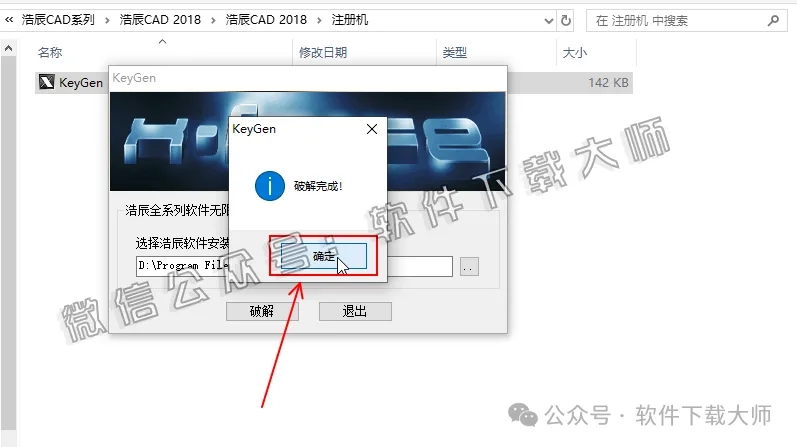Image resolution: width=797 pixels, height=447 pixels.
Task: Sort files by 名称 column header
Action: click(50, 52)
